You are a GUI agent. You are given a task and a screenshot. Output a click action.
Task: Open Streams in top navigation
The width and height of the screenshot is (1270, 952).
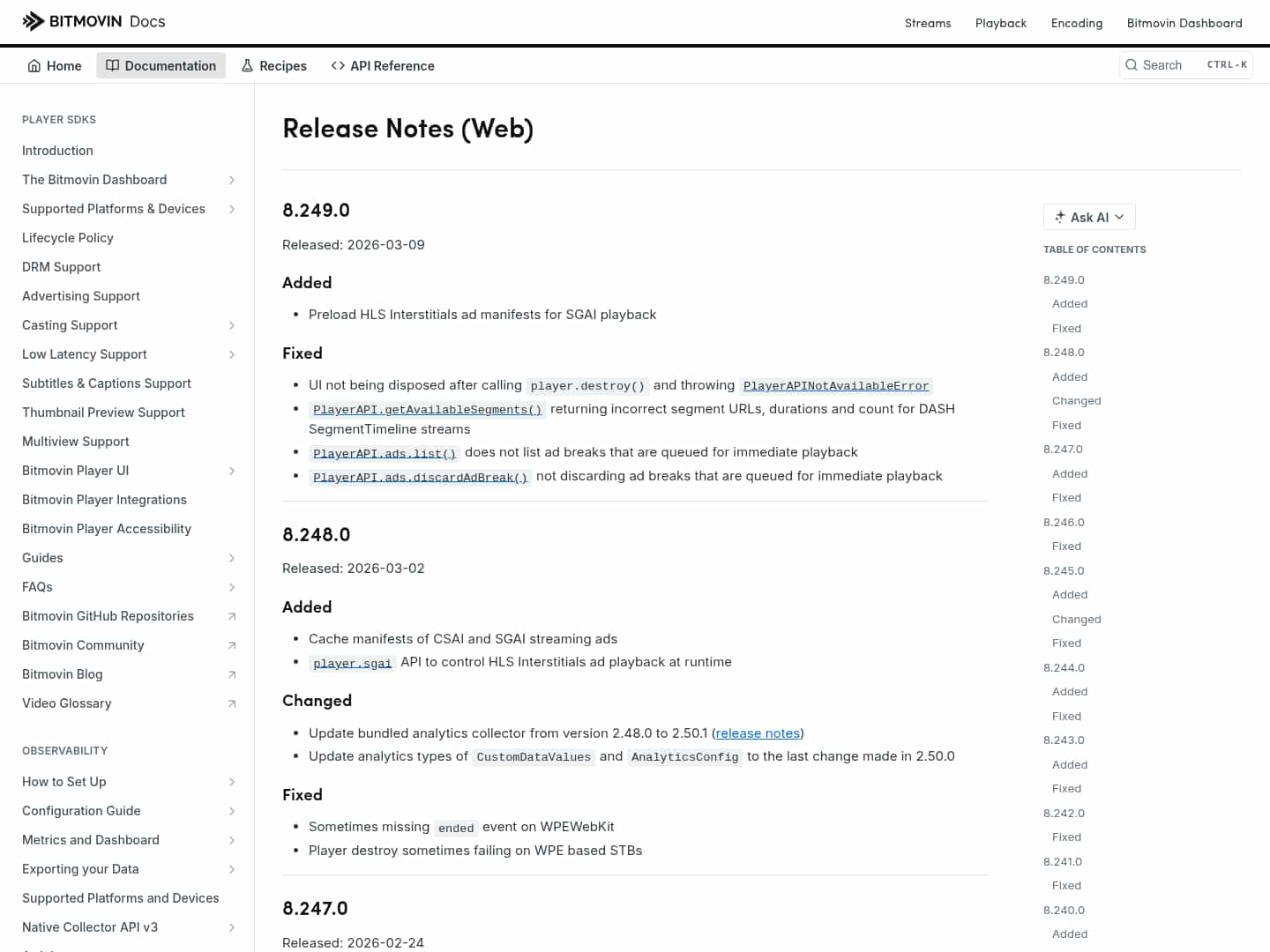[928, 23]
